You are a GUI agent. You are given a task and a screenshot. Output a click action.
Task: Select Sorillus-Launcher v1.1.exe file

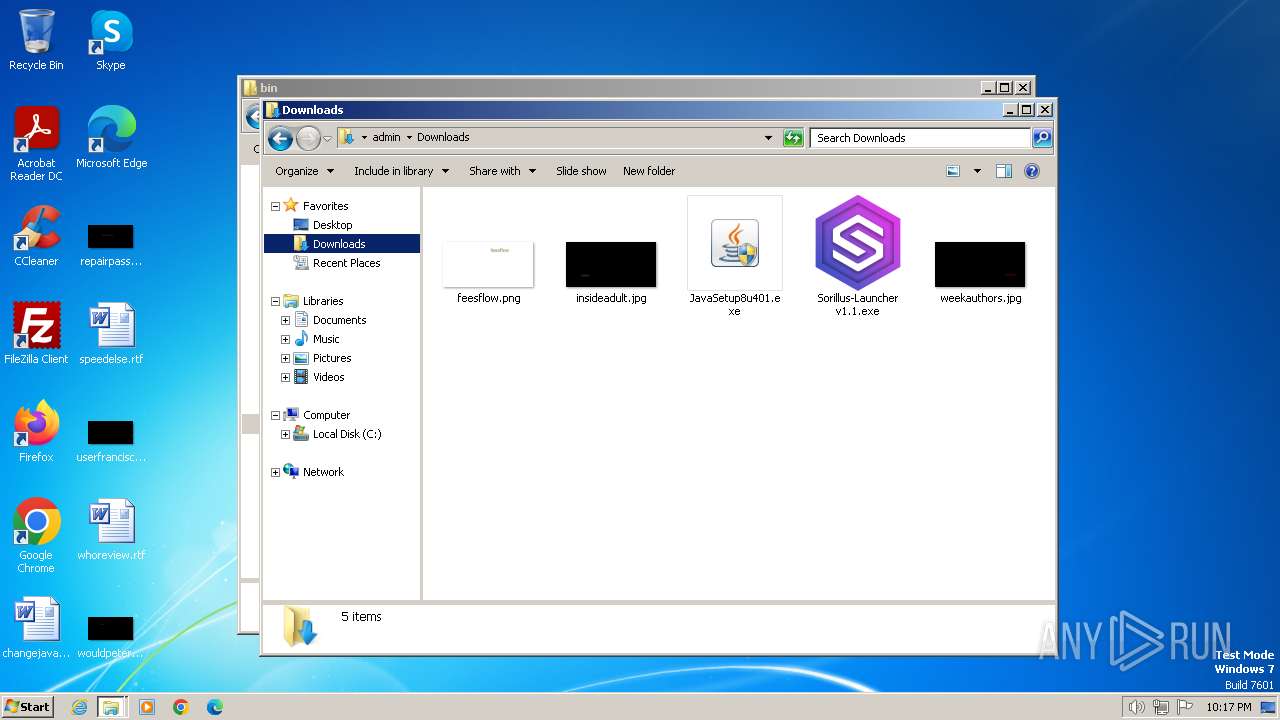[x=858, y=257]
